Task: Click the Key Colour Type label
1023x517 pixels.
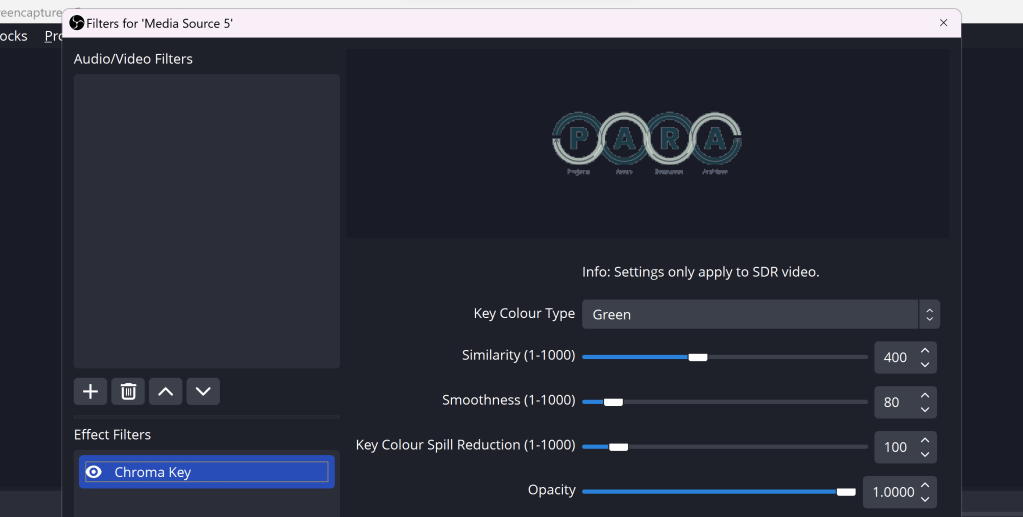Action: coord(524,314)
